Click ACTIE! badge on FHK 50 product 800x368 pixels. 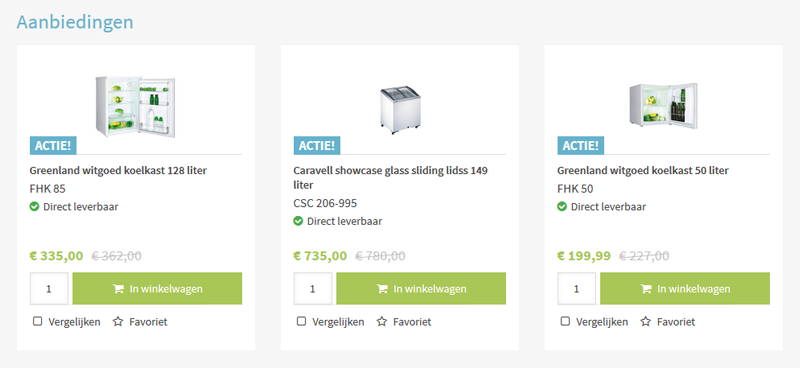(581, 145)
